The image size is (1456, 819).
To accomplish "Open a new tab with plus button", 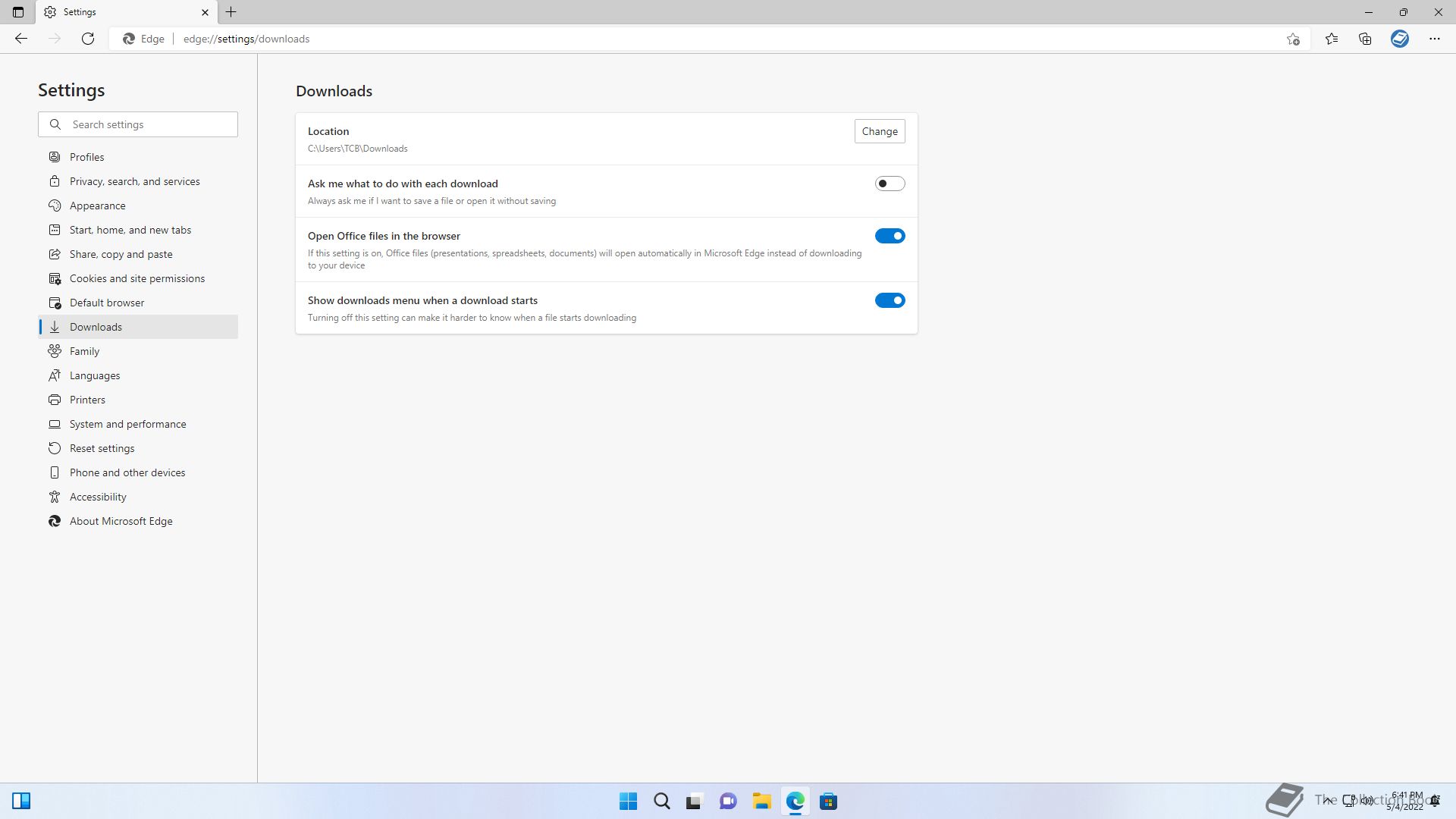I will tap(231, 12).
